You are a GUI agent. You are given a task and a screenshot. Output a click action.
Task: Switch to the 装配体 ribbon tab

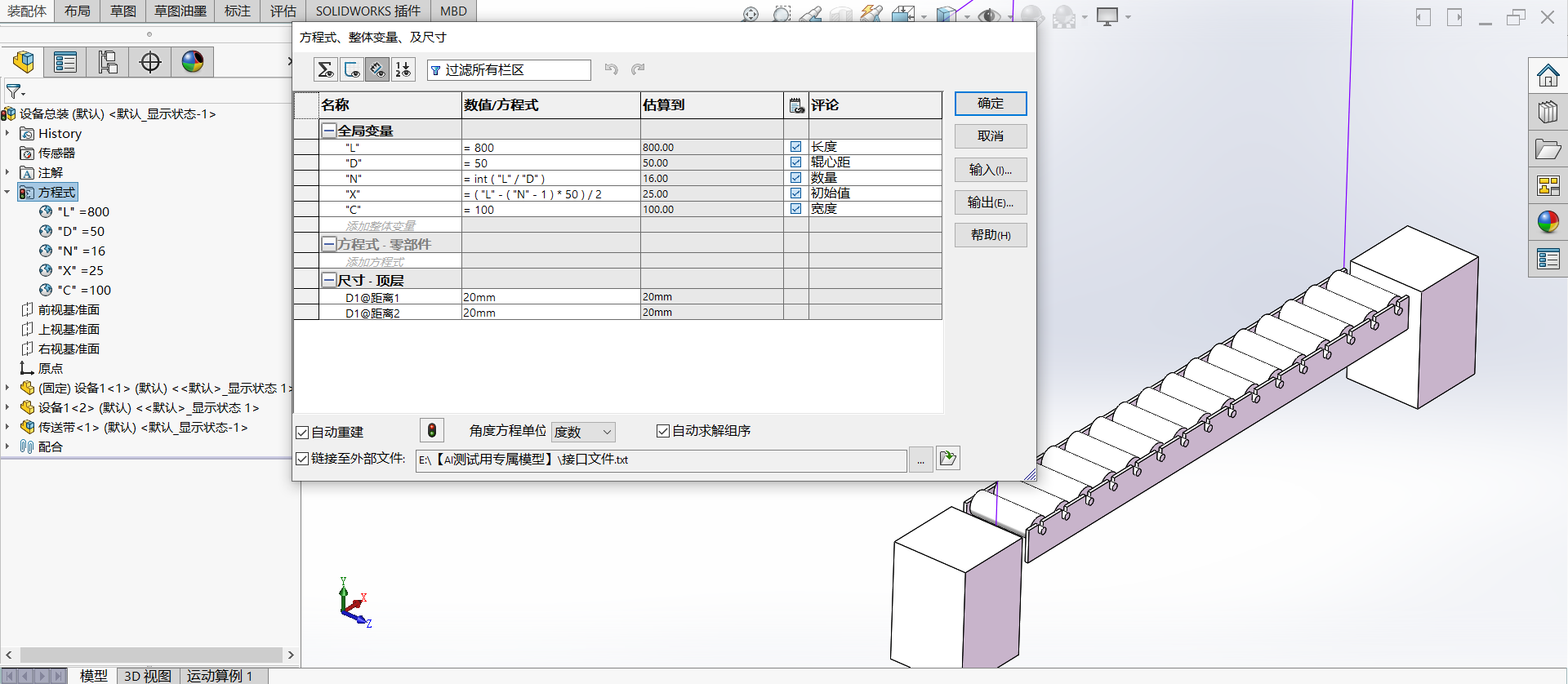[27, 11]
